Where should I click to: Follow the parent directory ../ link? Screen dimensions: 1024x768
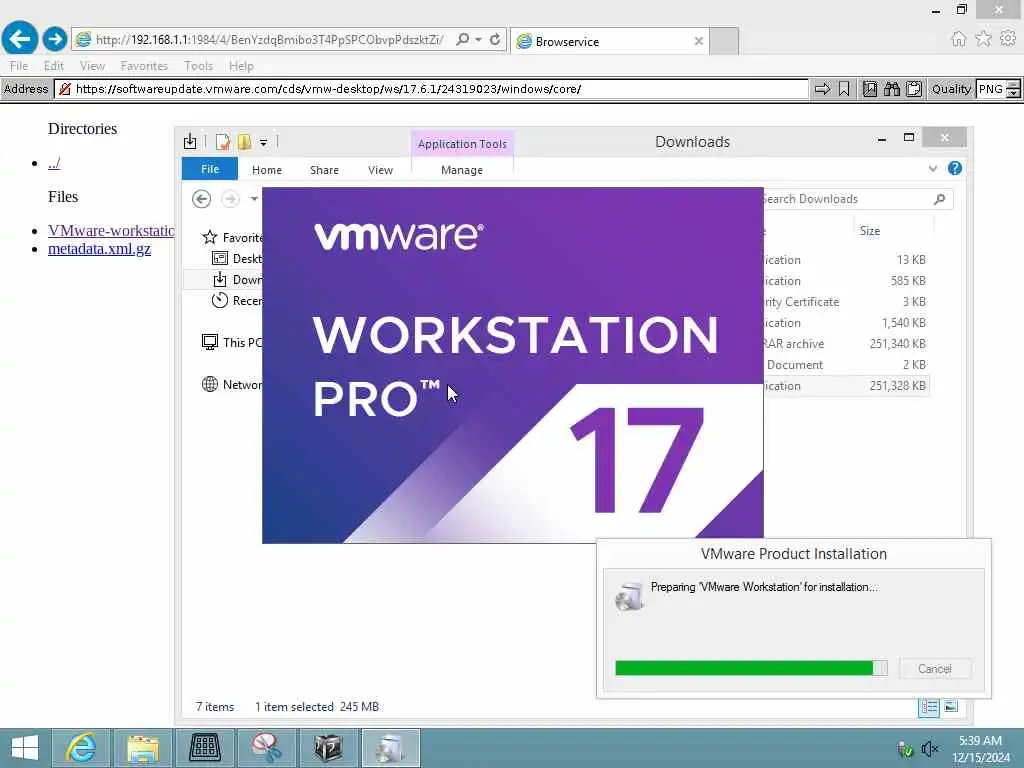click(54, 163)
